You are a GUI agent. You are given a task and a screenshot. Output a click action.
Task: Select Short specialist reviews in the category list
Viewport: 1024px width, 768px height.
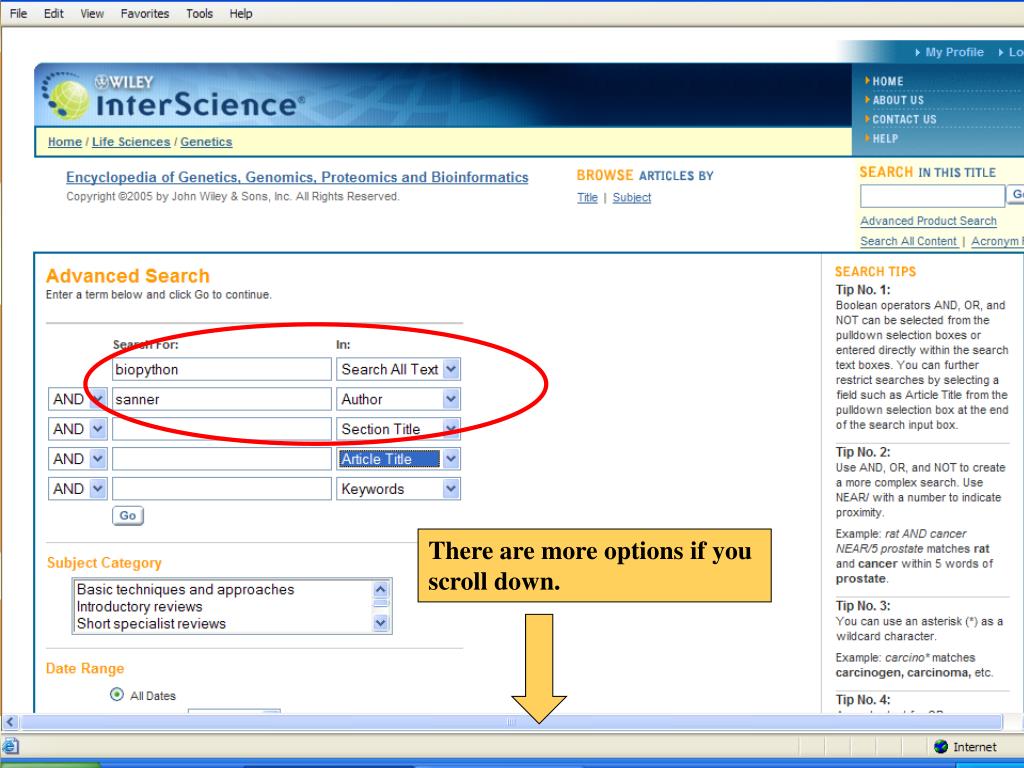point(151,624)
